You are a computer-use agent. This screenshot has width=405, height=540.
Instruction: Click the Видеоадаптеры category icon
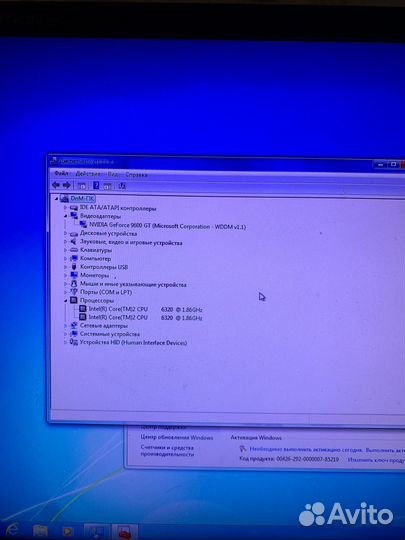tap(74, 216)
